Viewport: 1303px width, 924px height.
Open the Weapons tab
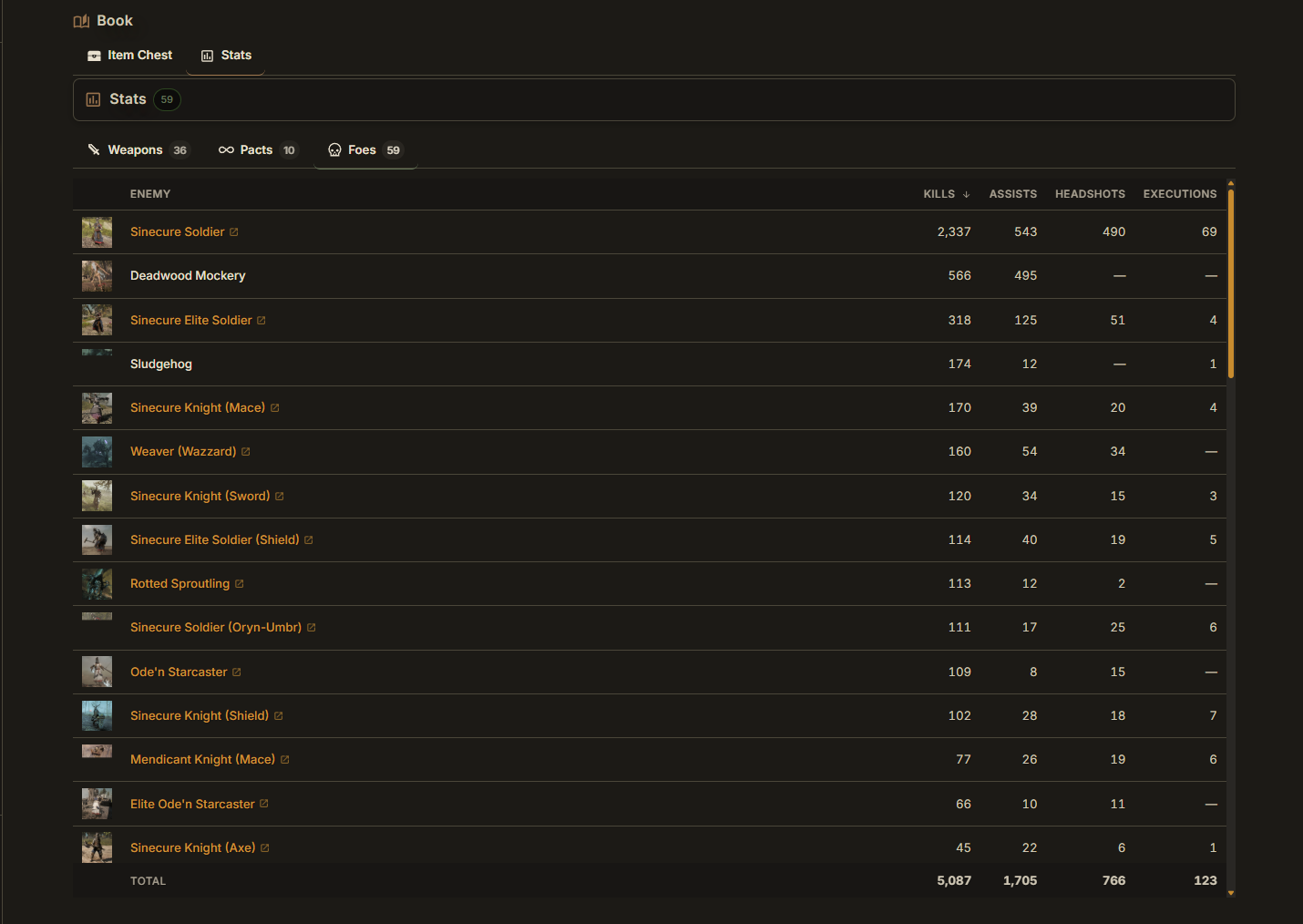click(x=138, y=150)
